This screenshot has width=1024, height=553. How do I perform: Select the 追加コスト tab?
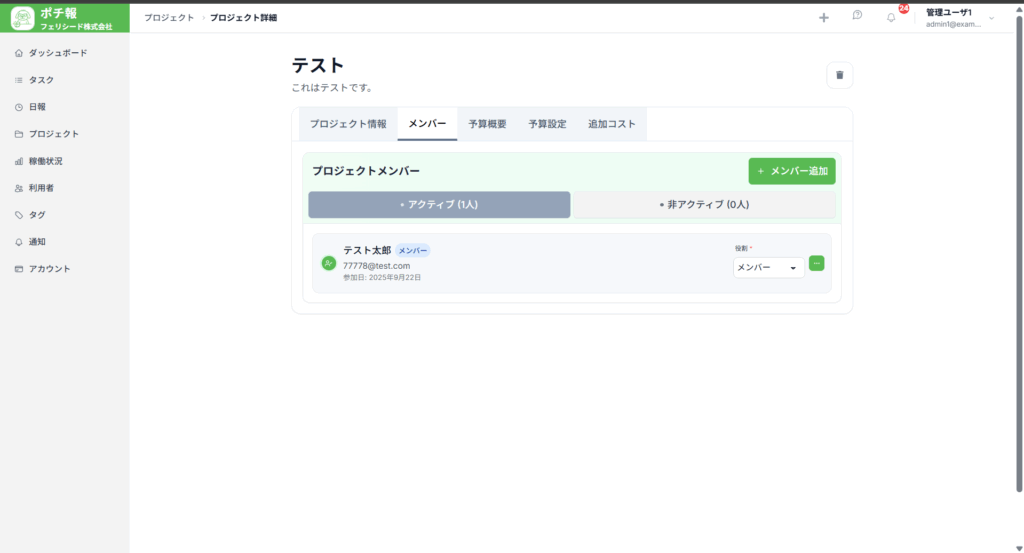coord(612,124)
